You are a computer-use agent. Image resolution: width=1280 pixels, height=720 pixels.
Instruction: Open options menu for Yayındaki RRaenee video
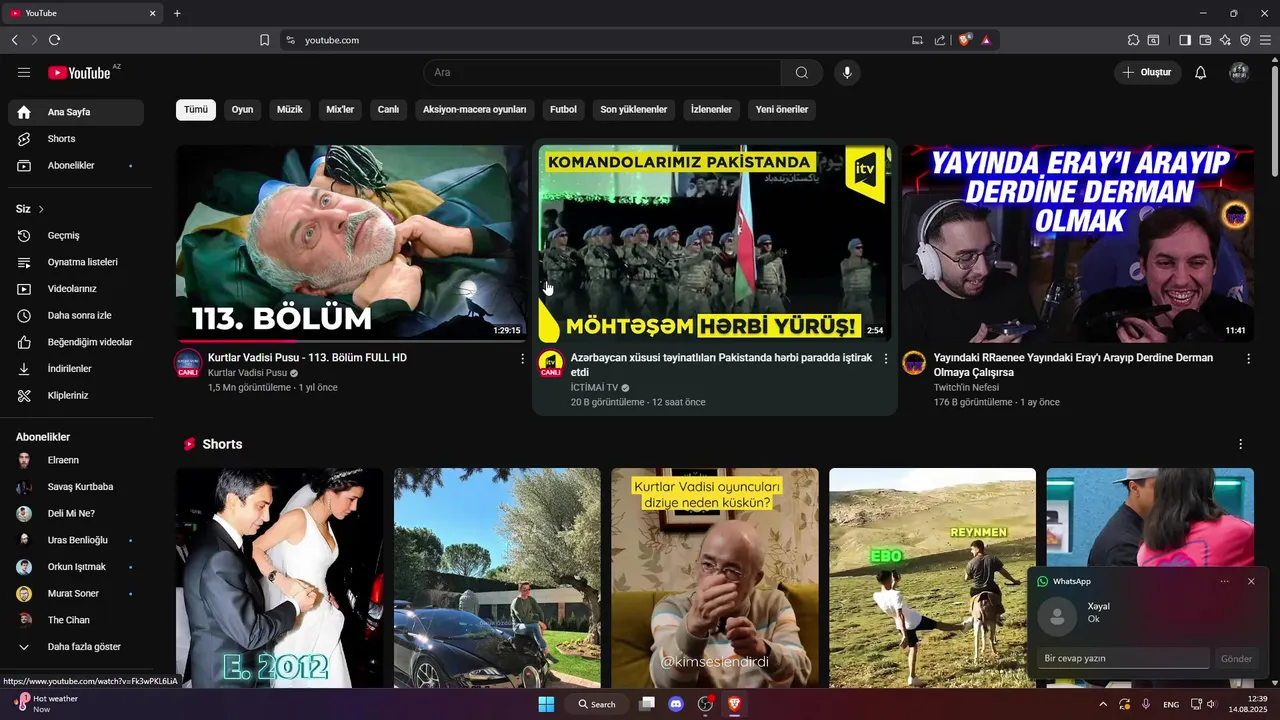1248,358
